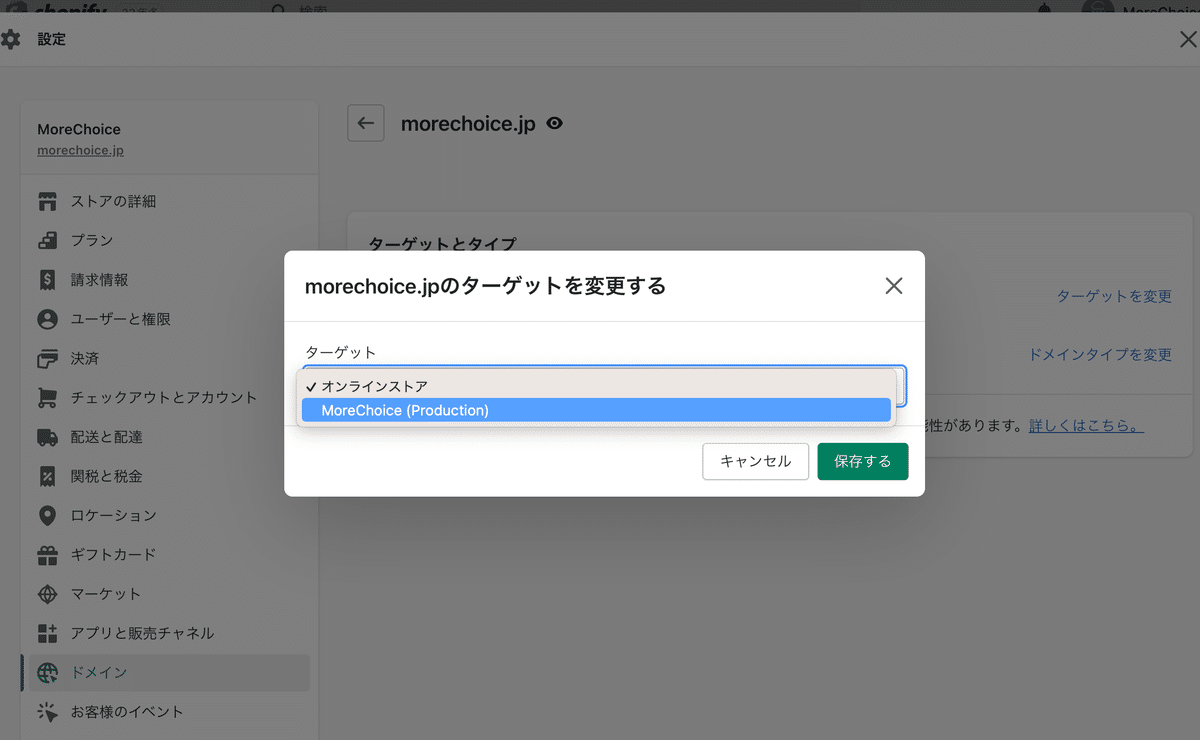Click the gift card icon
Image resolution: width=1200 pixels, height=740 pixels.
[47, 554]
